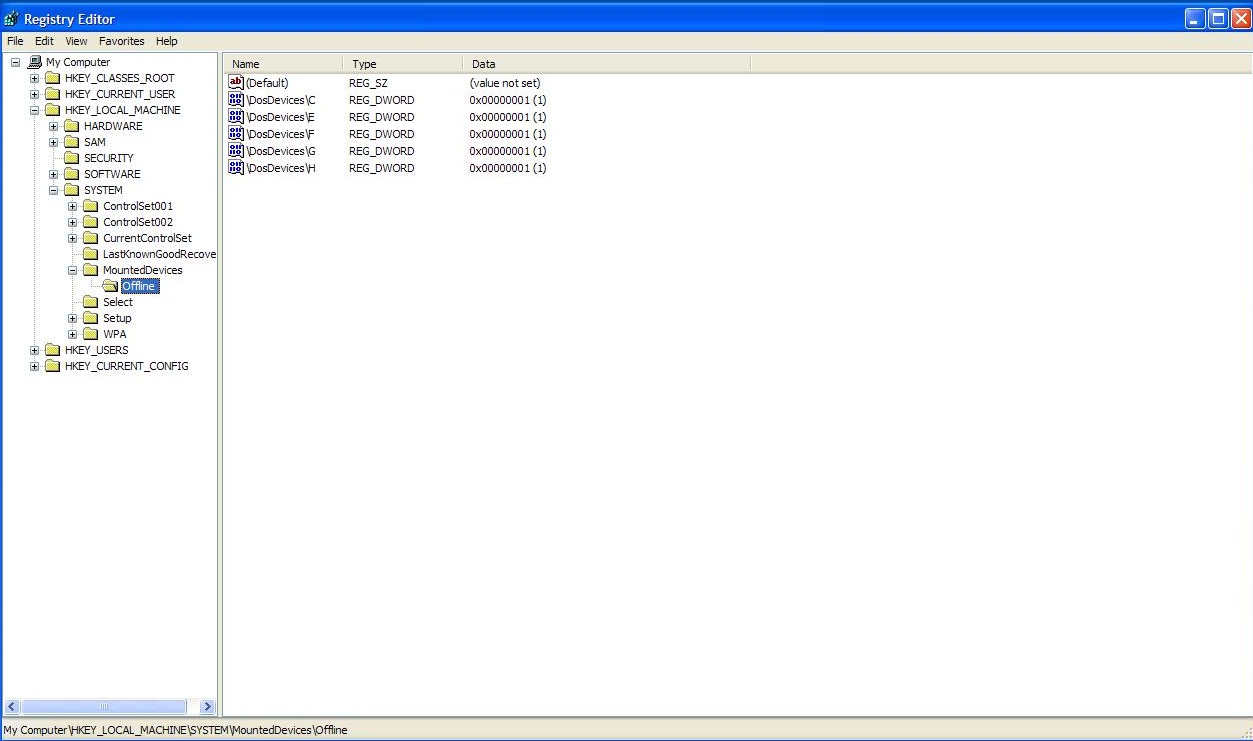This screenshot has width=1253, height=741.
Task: Expand the WPA key
Action: (x=72, y=334)
